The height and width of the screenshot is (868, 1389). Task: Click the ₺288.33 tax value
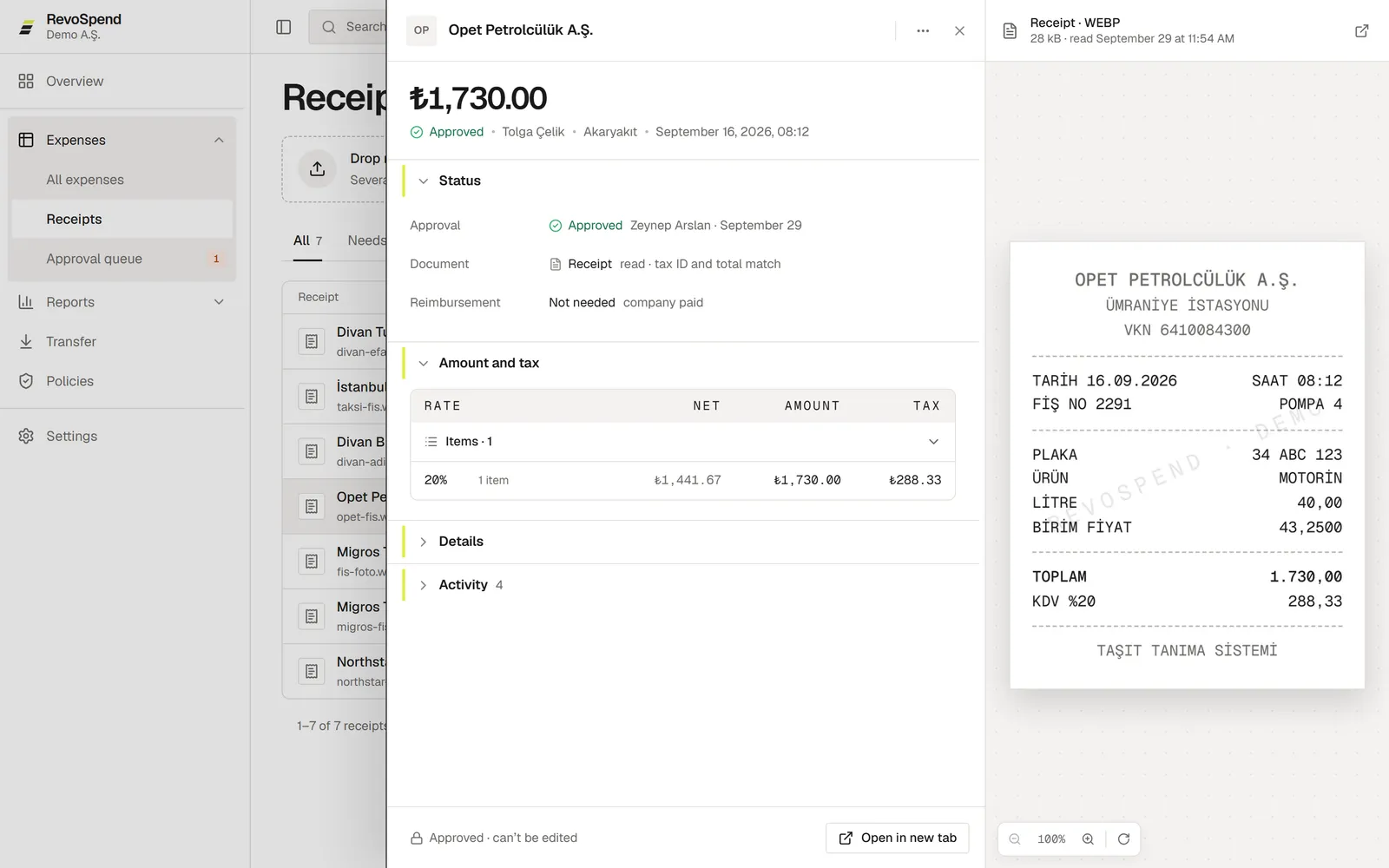(915, 480)
